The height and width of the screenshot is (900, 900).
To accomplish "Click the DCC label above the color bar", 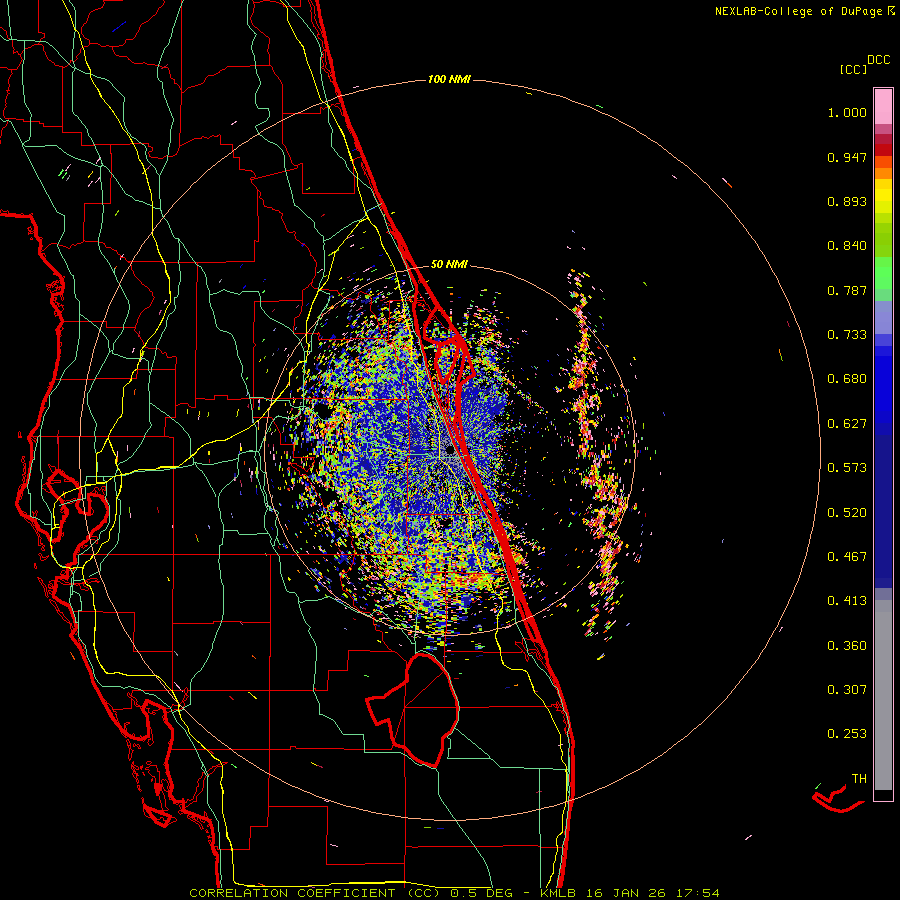I will click(x=879, y=60).
